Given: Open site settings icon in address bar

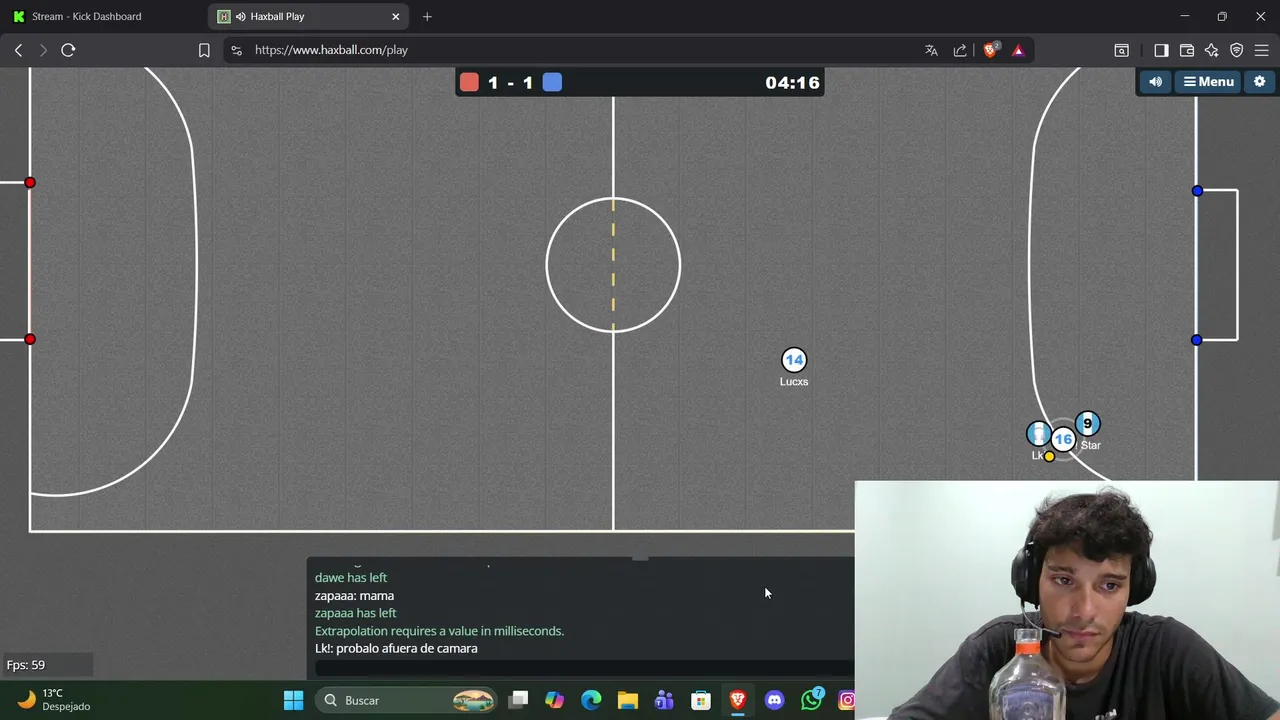Looking at the screenshot, I should (236, 50).
